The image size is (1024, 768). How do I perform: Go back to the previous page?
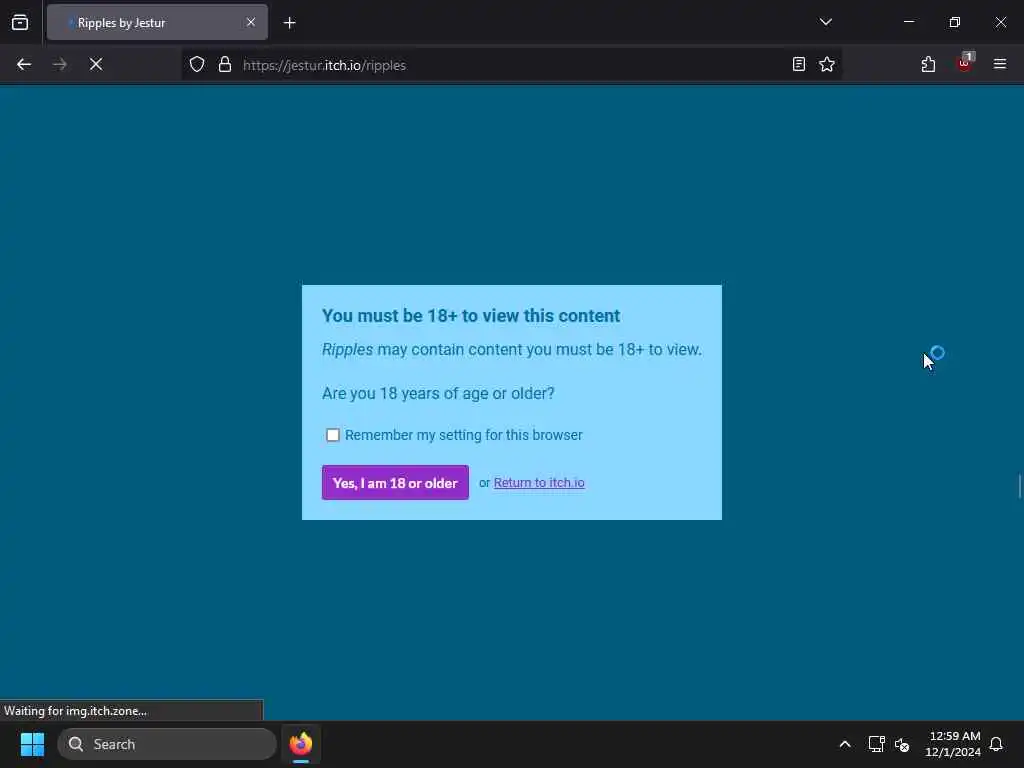24,65
